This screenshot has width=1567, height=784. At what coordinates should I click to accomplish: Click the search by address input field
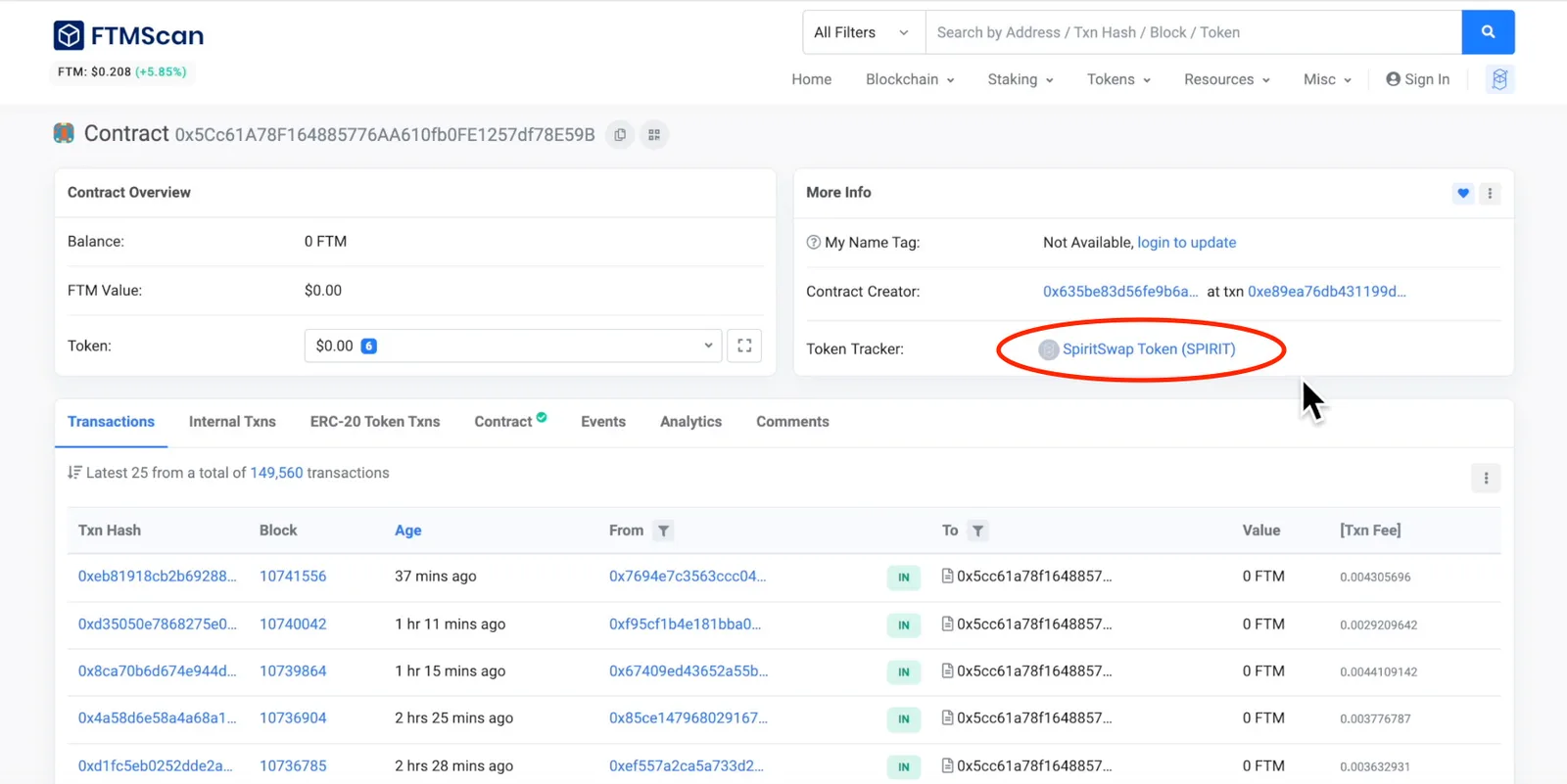1193,32
